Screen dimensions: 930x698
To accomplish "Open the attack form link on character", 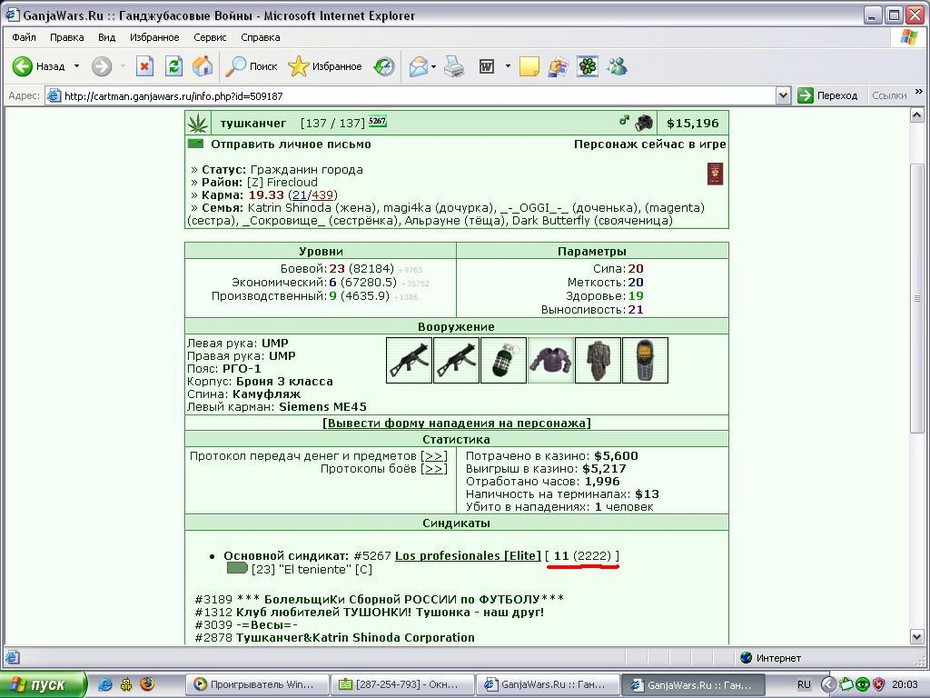I will coord(456,423).
